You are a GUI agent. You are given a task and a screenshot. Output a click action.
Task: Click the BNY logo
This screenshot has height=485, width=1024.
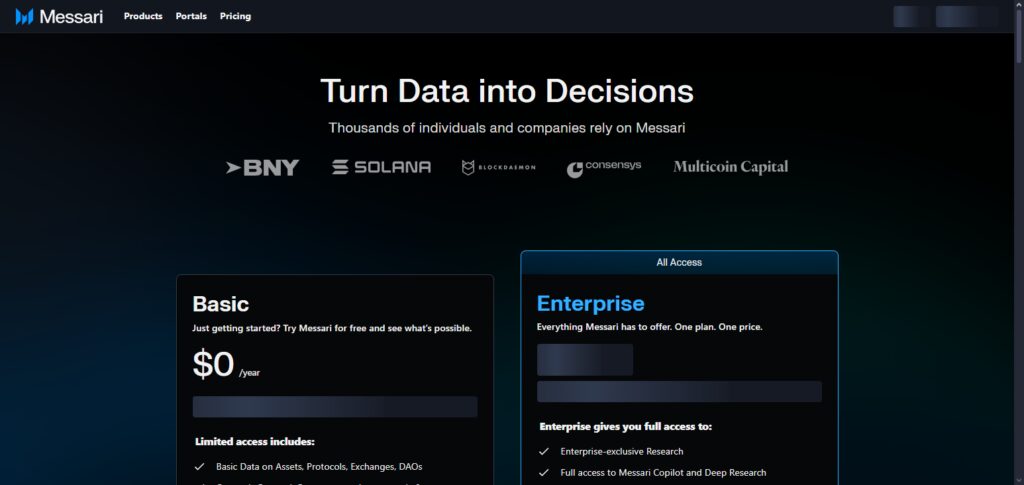click(263, 168)
